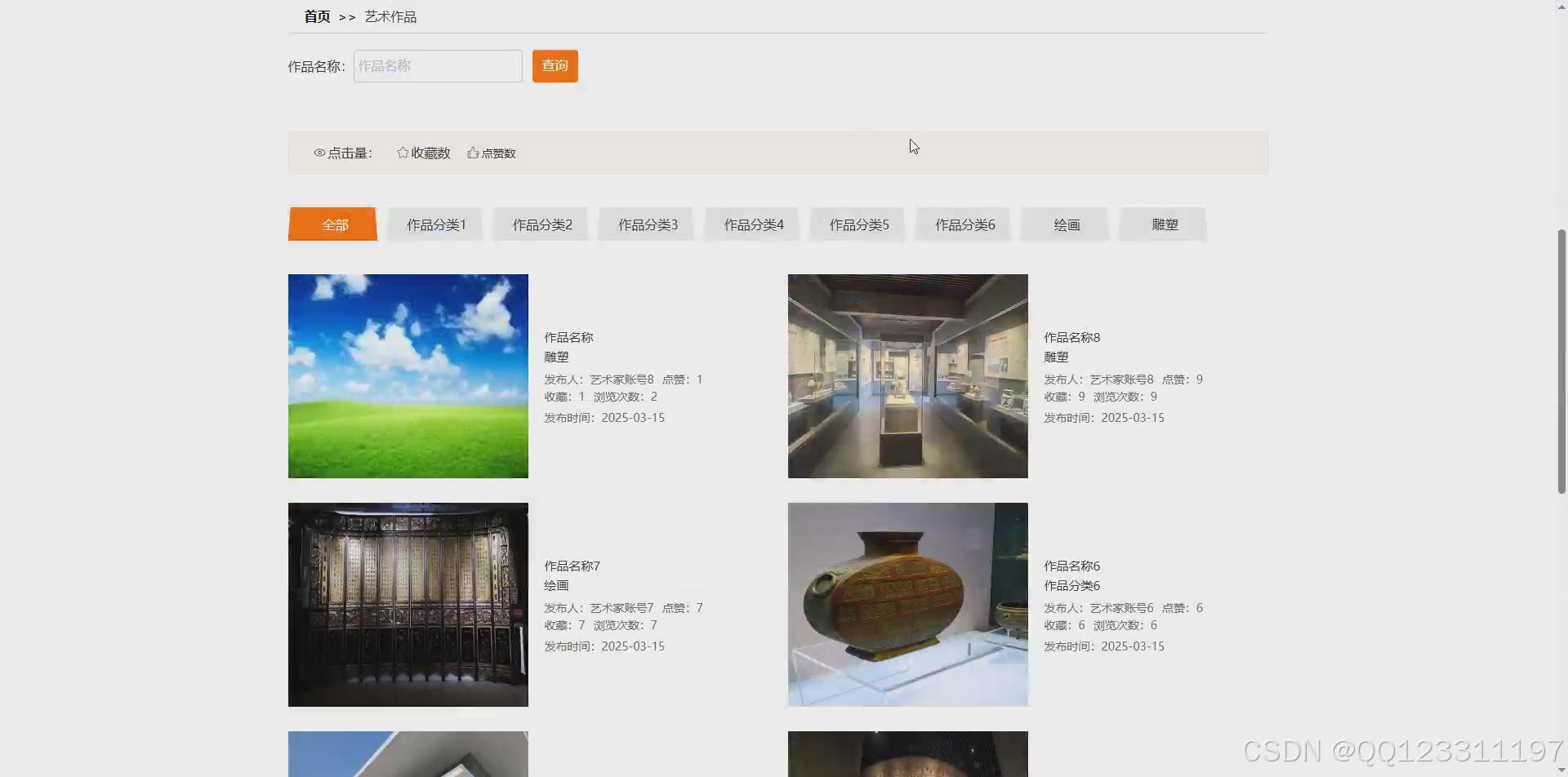Select the 作品分类1 filter

(435, 224)
